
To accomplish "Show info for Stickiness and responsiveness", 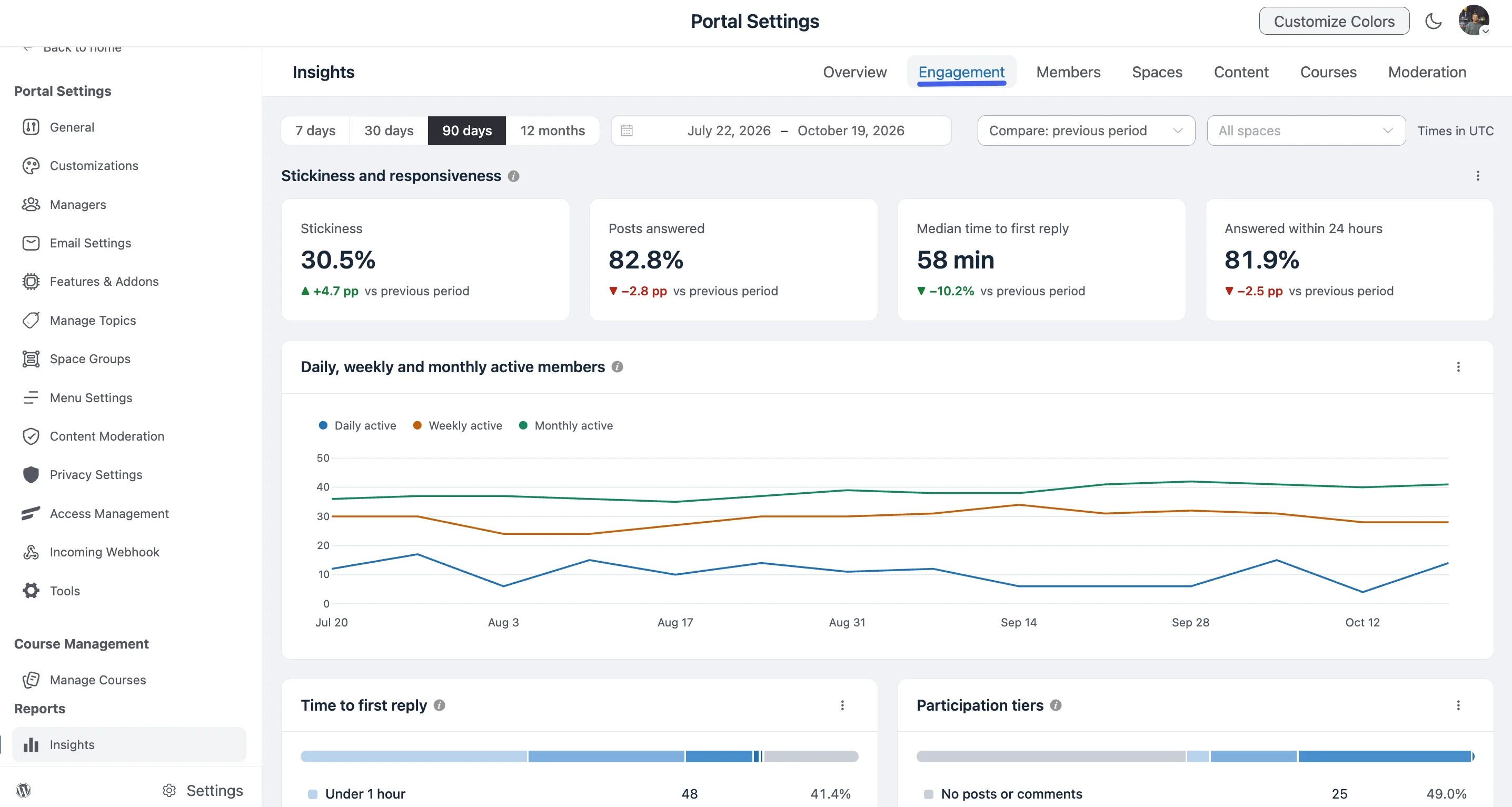I will coord(514,176).
